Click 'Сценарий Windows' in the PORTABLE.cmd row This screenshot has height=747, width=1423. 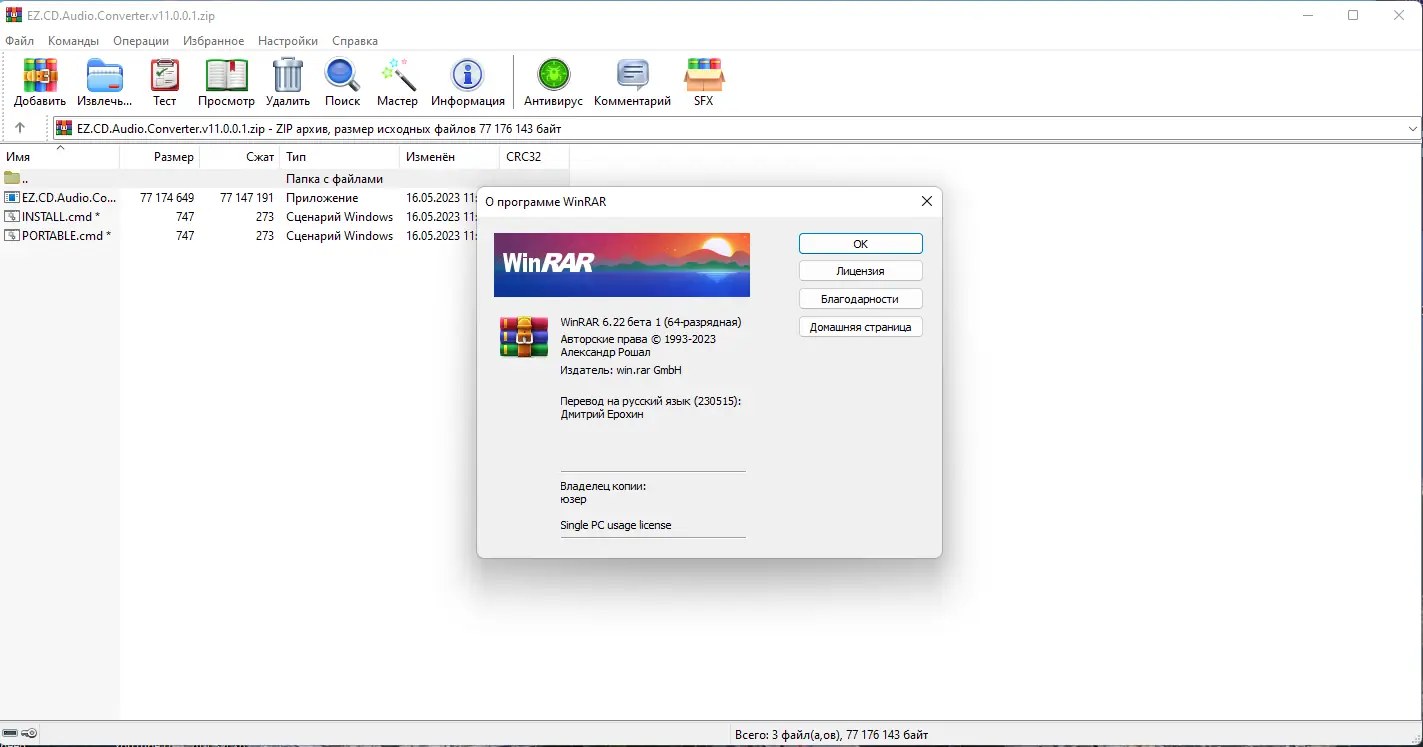(x=340, y=236)
